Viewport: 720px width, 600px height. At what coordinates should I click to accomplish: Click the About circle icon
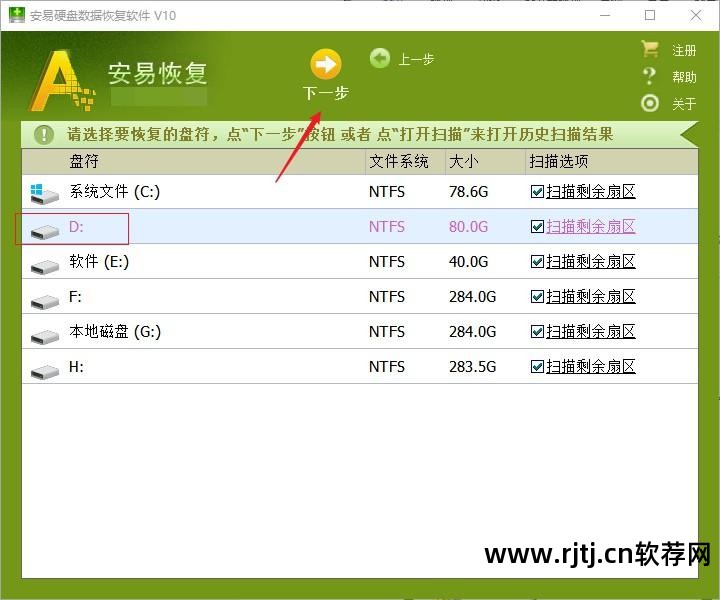pos(650,103)
